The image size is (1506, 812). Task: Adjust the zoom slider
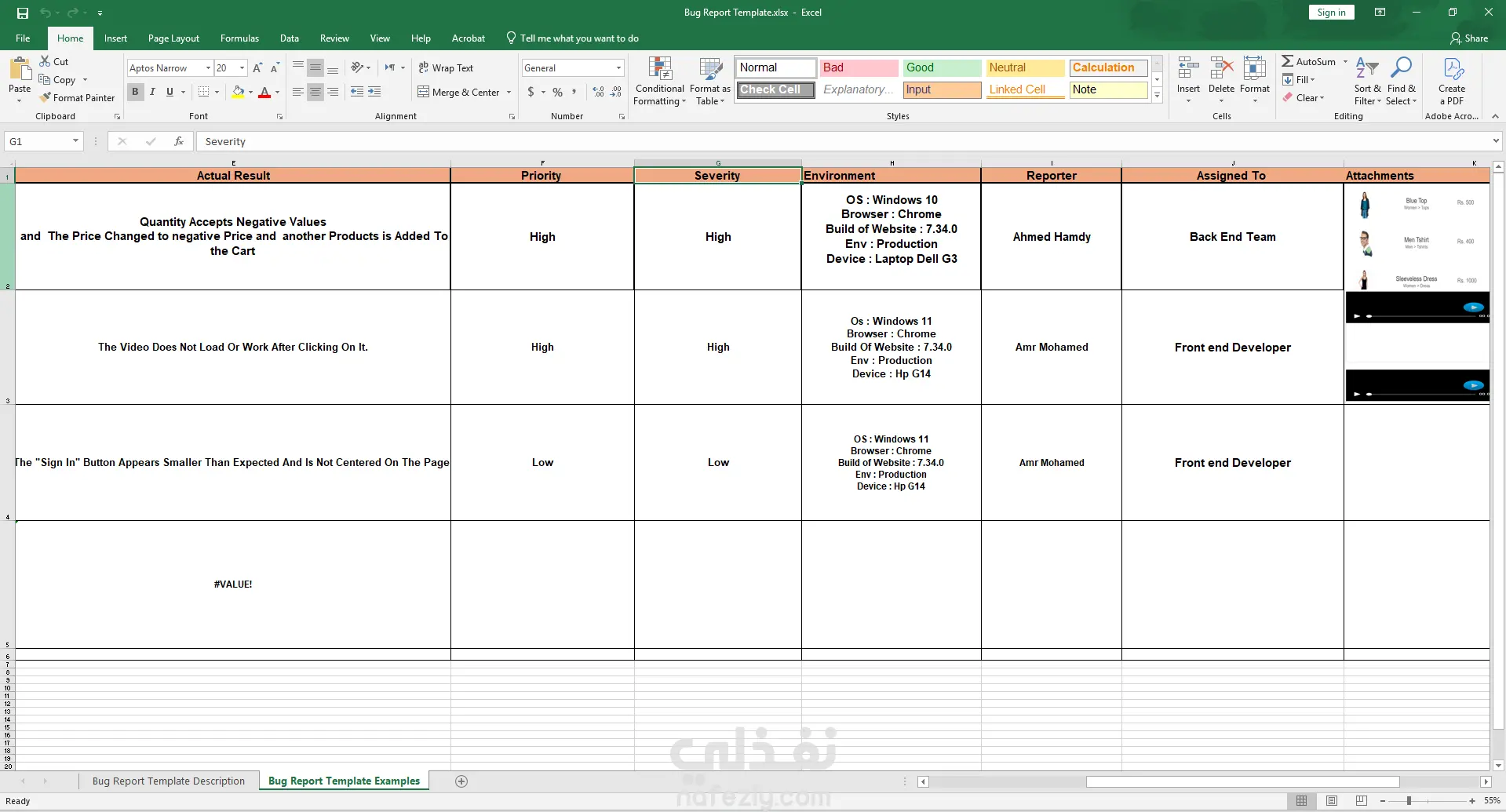1409,800
